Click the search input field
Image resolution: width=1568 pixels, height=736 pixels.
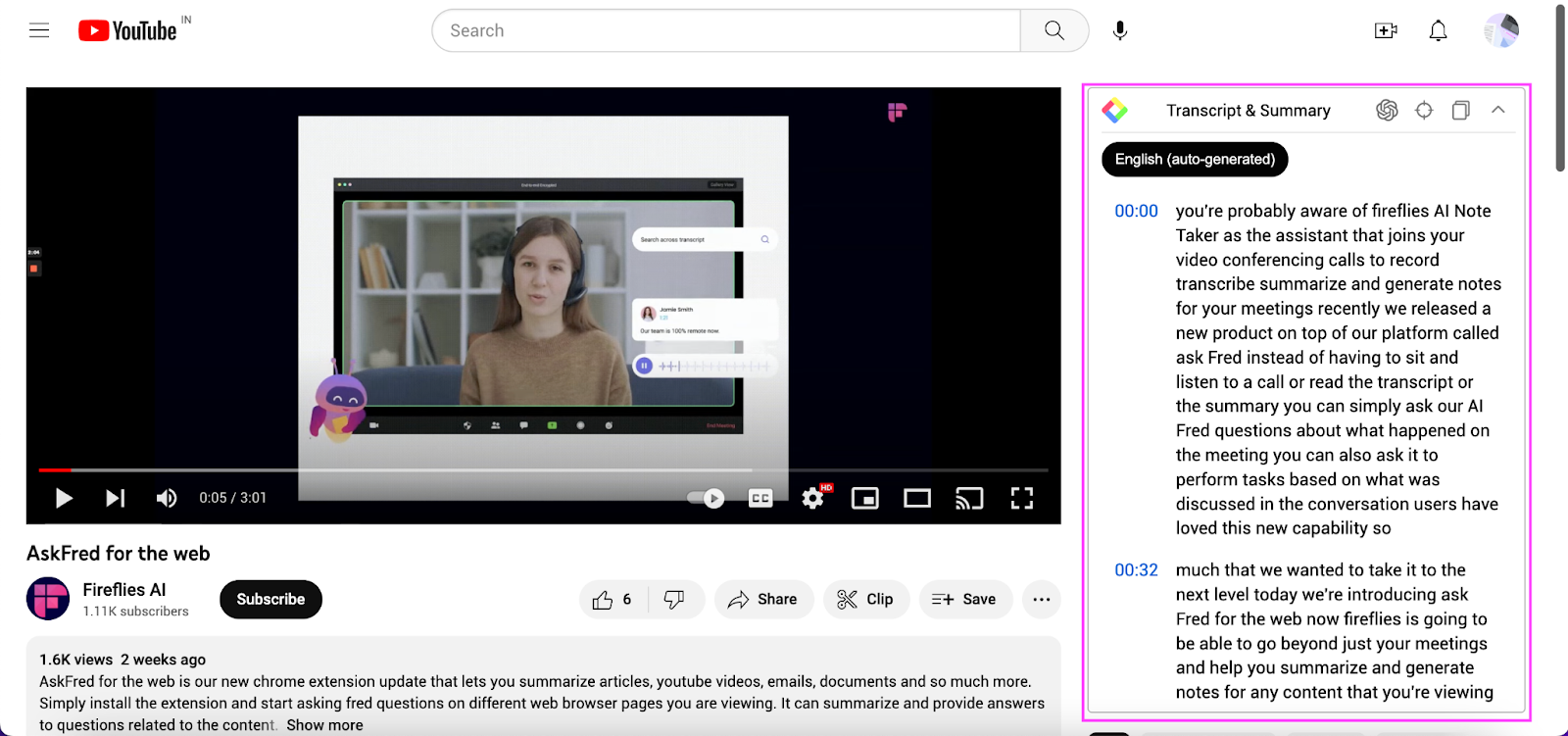coord(726,30)
